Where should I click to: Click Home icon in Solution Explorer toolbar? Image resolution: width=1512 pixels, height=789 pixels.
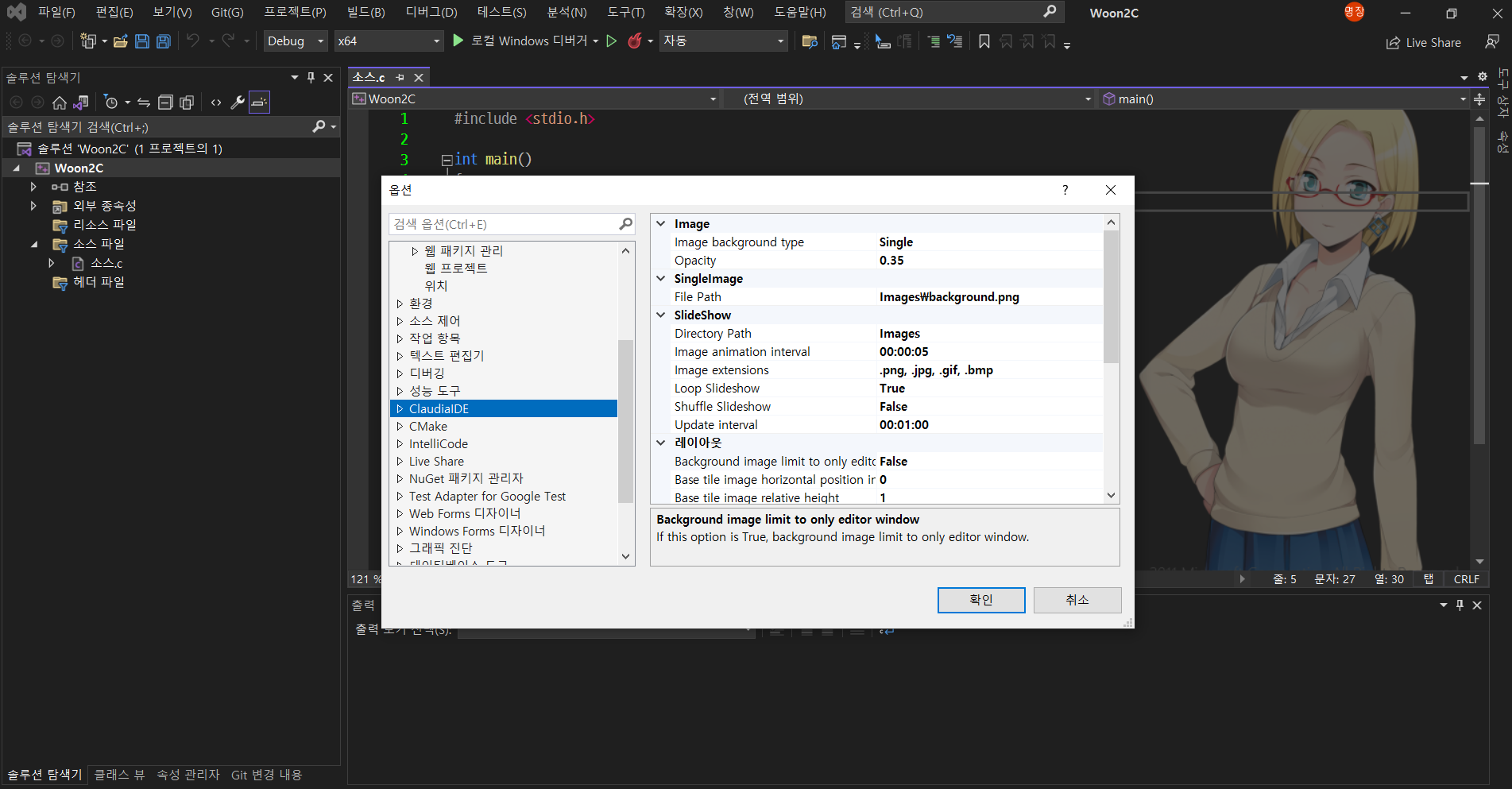pos(60,102)
